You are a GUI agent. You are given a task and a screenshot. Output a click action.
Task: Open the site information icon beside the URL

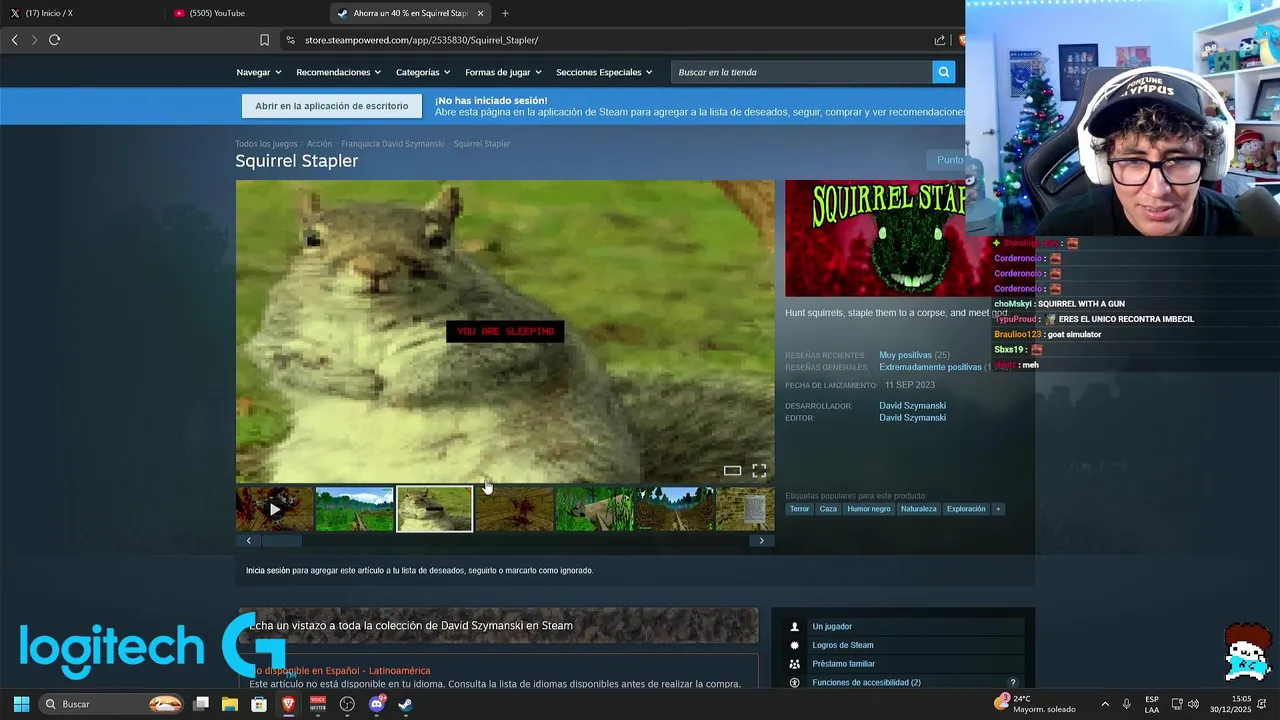[x=290, y=40]
